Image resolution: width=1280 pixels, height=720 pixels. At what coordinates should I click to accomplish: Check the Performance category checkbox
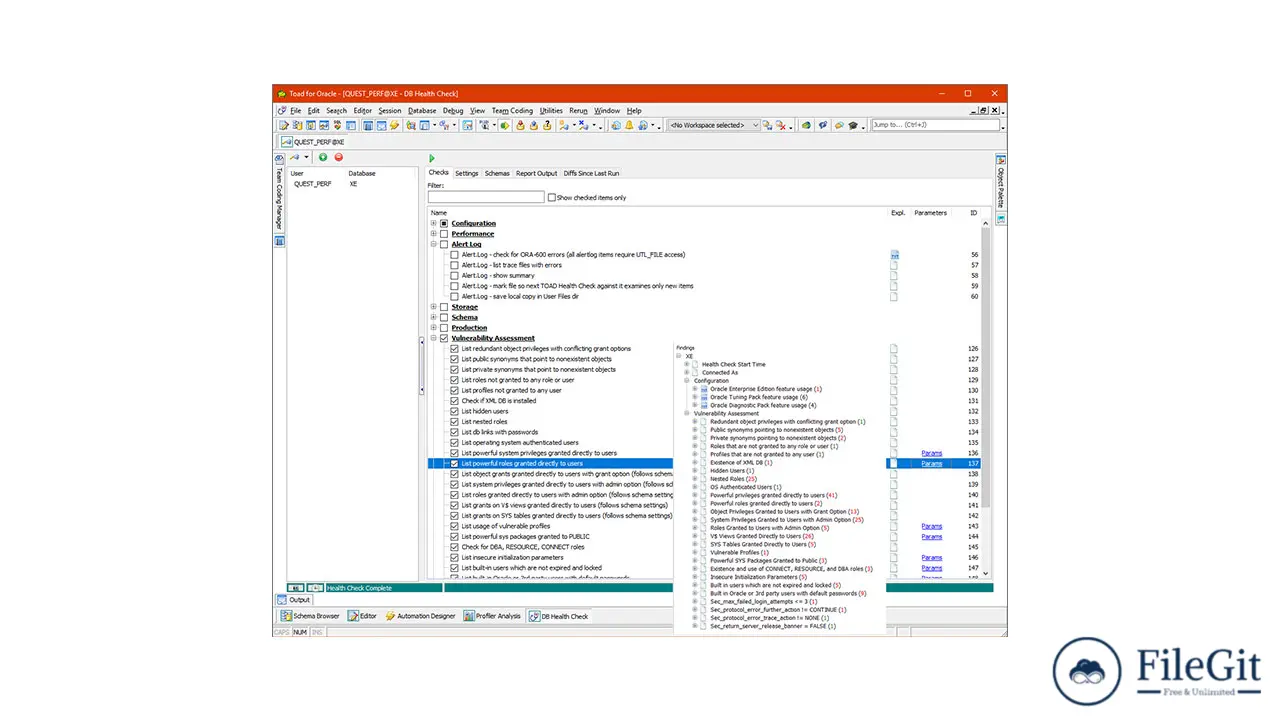pyautogui.click(x=444, y=234)
